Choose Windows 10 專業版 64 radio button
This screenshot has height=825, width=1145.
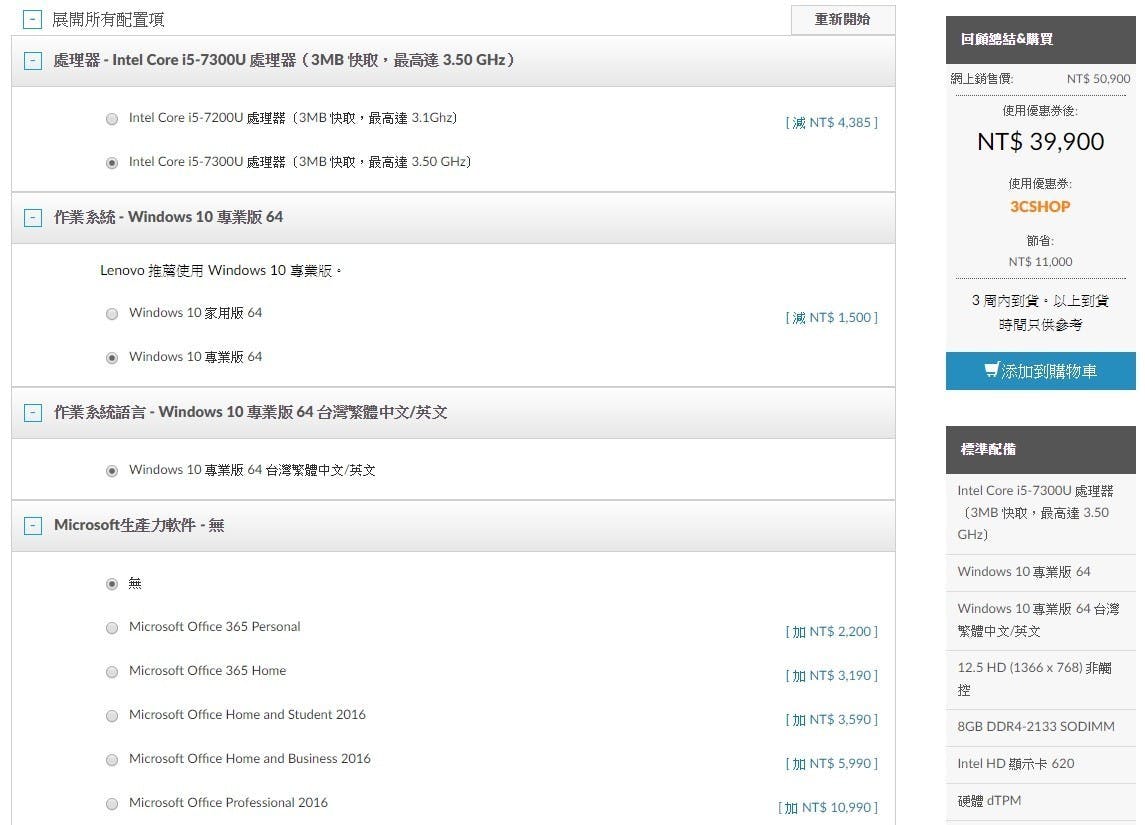pos(112,358)
